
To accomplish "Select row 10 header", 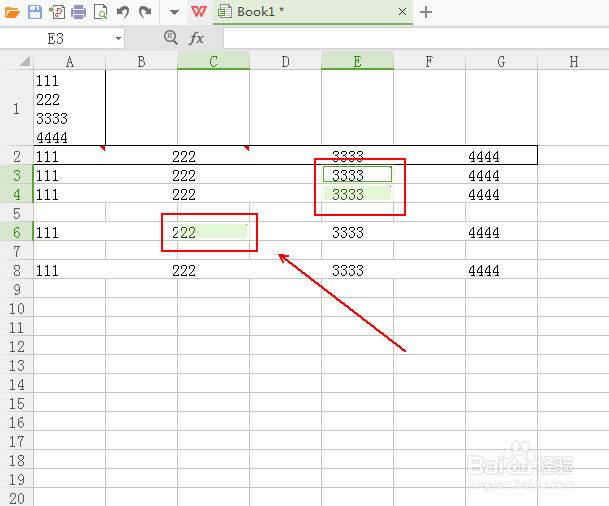I will pos(17,308).
